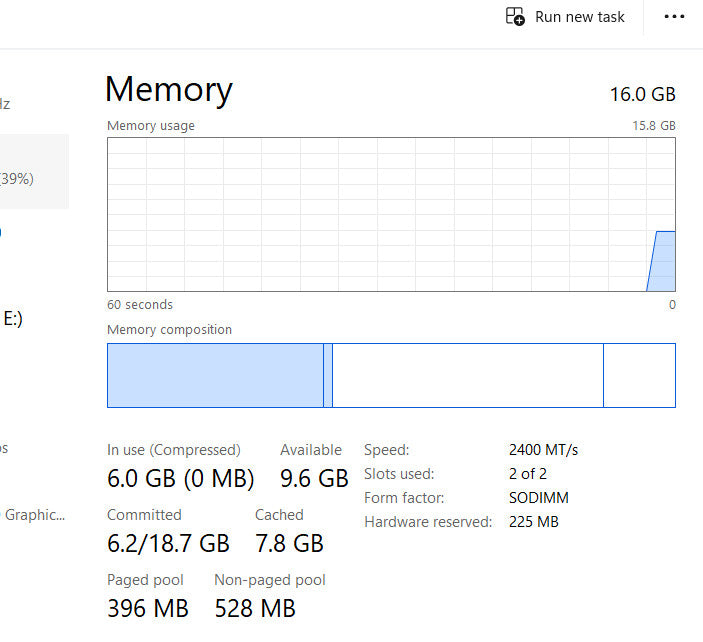Image resolution: width=703 pixels, height=642 pixels.
Task: Click the Run new task icon
Action: pyautogui.click(x=515, y=16)
